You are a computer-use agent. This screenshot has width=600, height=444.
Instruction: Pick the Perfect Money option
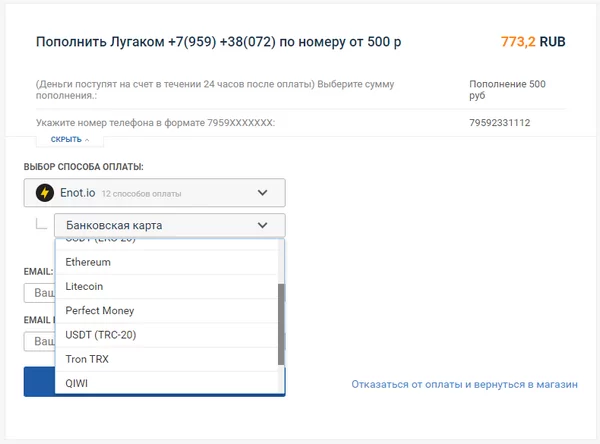pyautogui.click(x=100, y=311)
